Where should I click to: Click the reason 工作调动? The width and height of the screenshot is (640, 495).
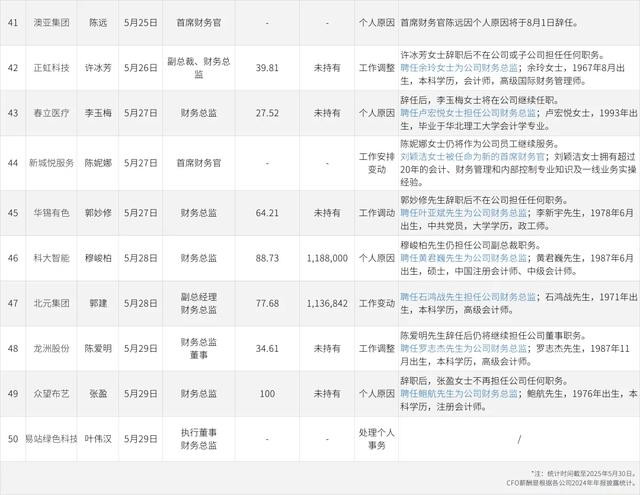pos(377,213)
